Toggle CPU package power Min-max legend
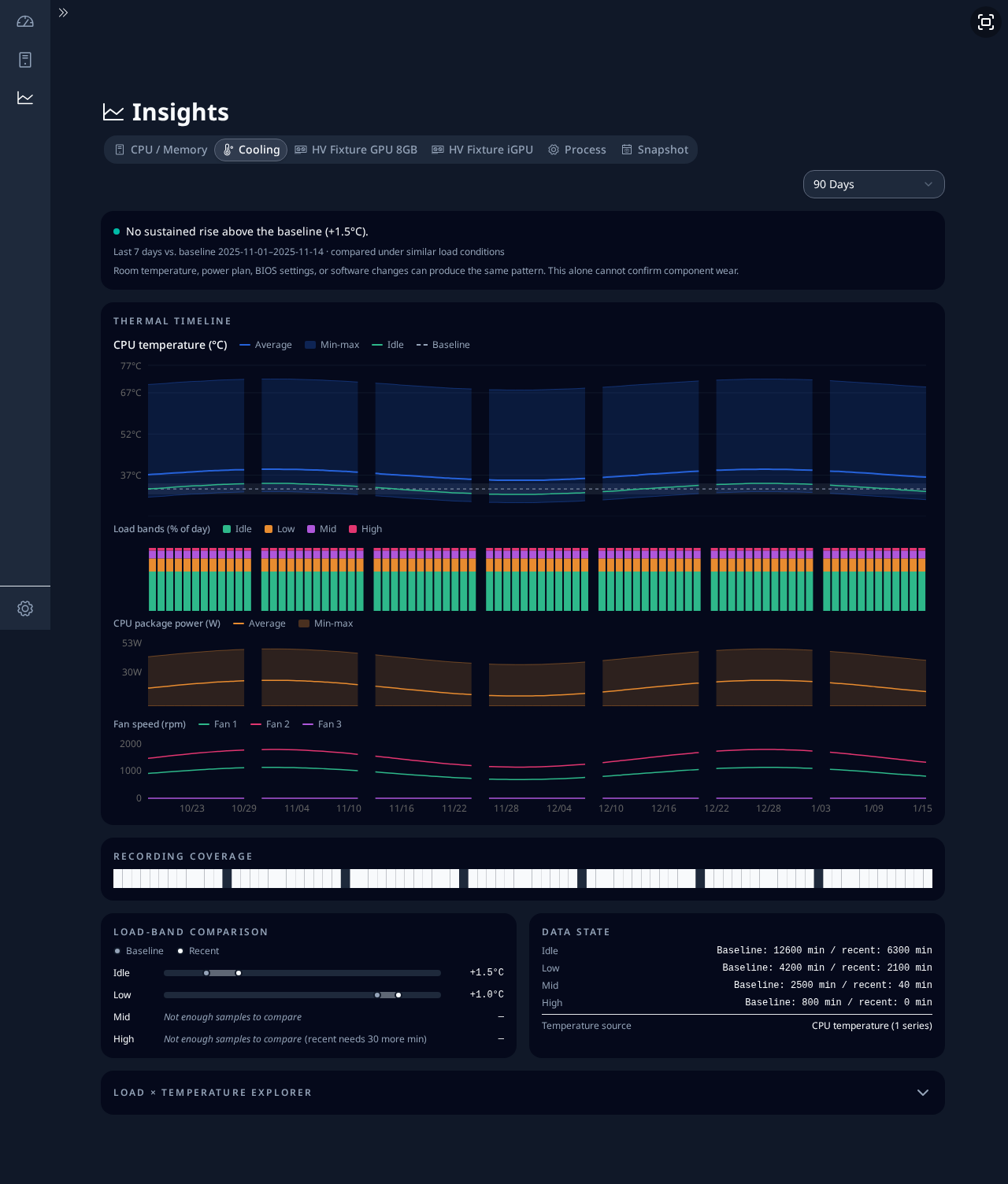This screenshot has height=1184, width=1008. pyautogui.click(x=325, y=623)
